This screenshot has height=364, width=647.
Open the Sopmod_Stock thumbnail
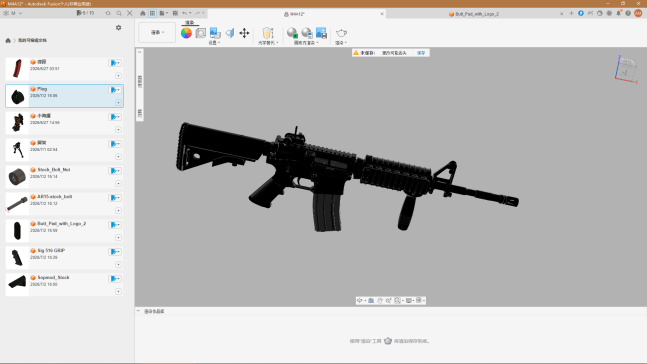[17, 285]
